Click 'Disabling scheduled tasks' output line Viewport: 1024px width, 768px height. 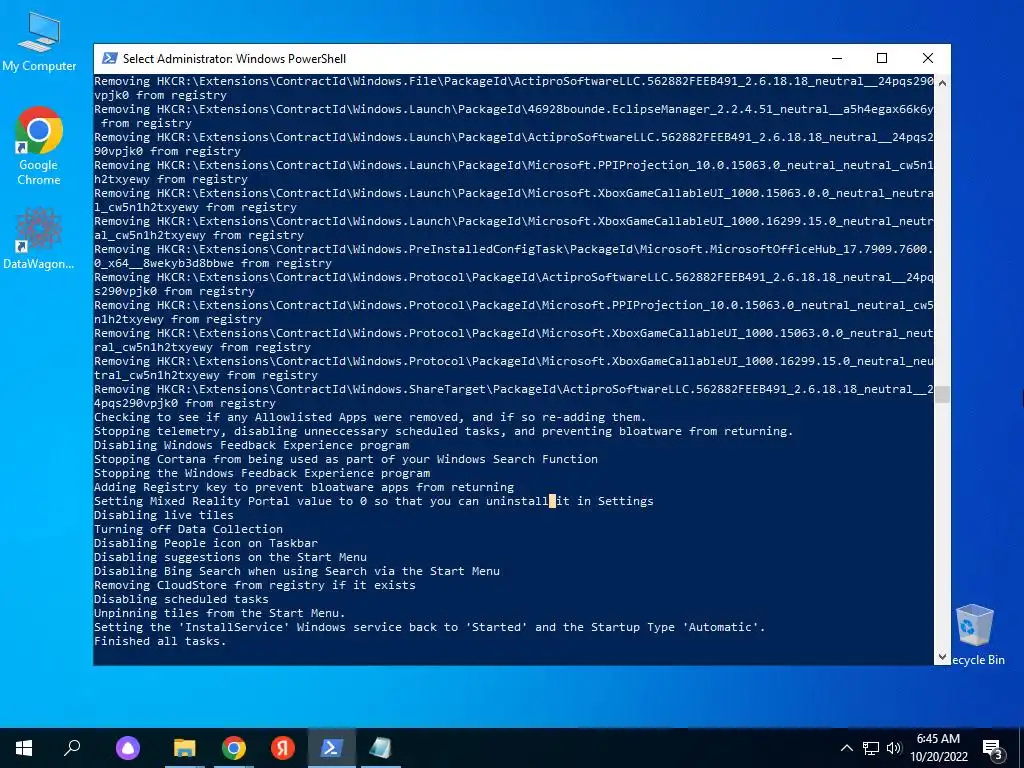[181, 600]
